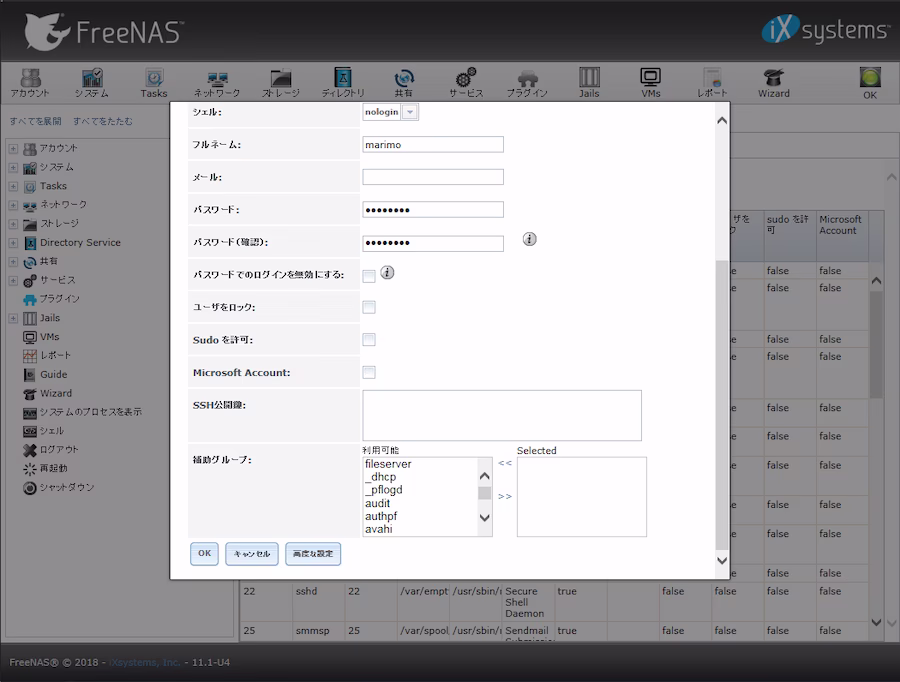Expand Tasks node in sidebar tree
The image size is (900, 682).
point(13,186)
